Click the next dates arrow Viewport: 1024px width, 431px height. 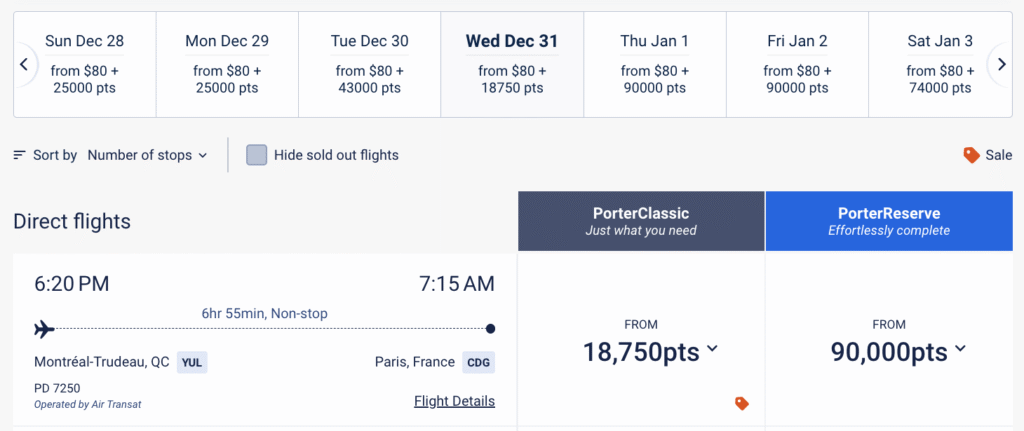tap(999, 64)
